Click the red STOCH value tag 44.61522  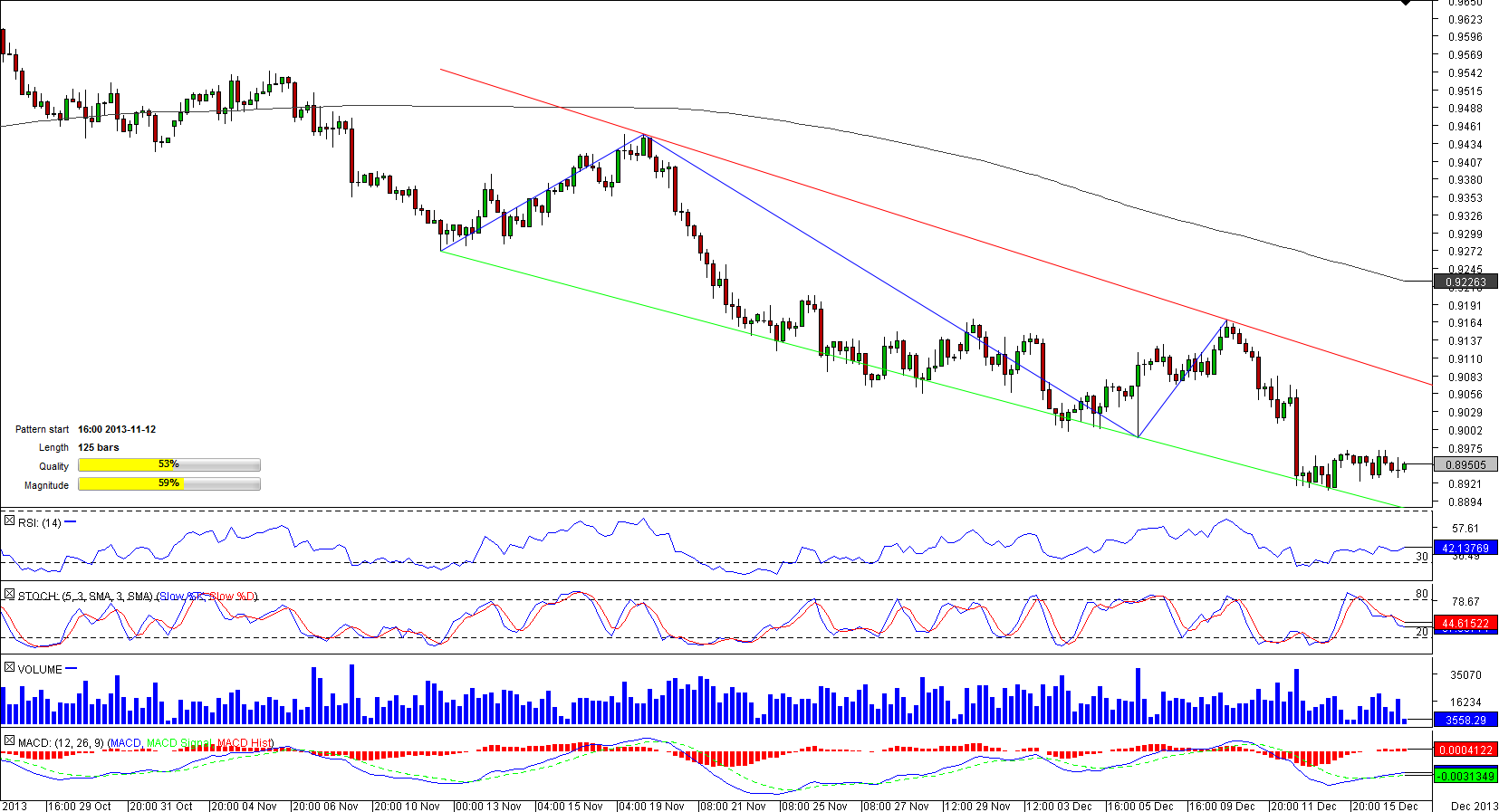click(1465, 624)
